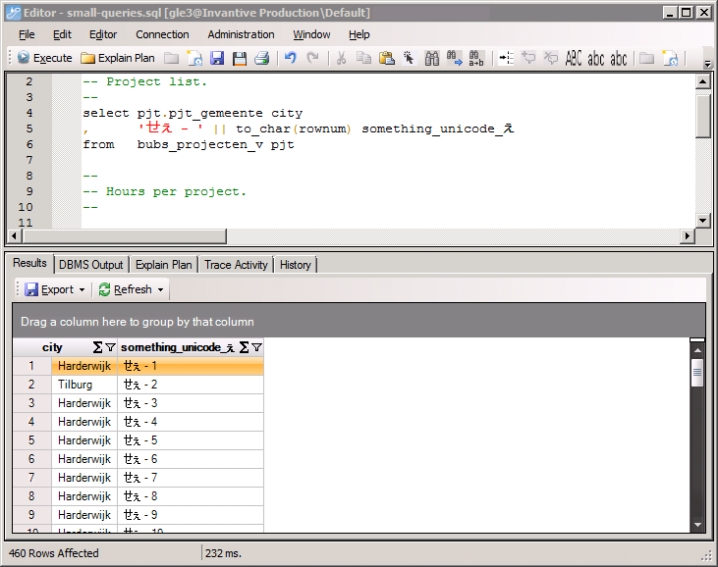Open filter for the city column
The width and height of the screenshot is (718, 567).
tap(110, 347)
